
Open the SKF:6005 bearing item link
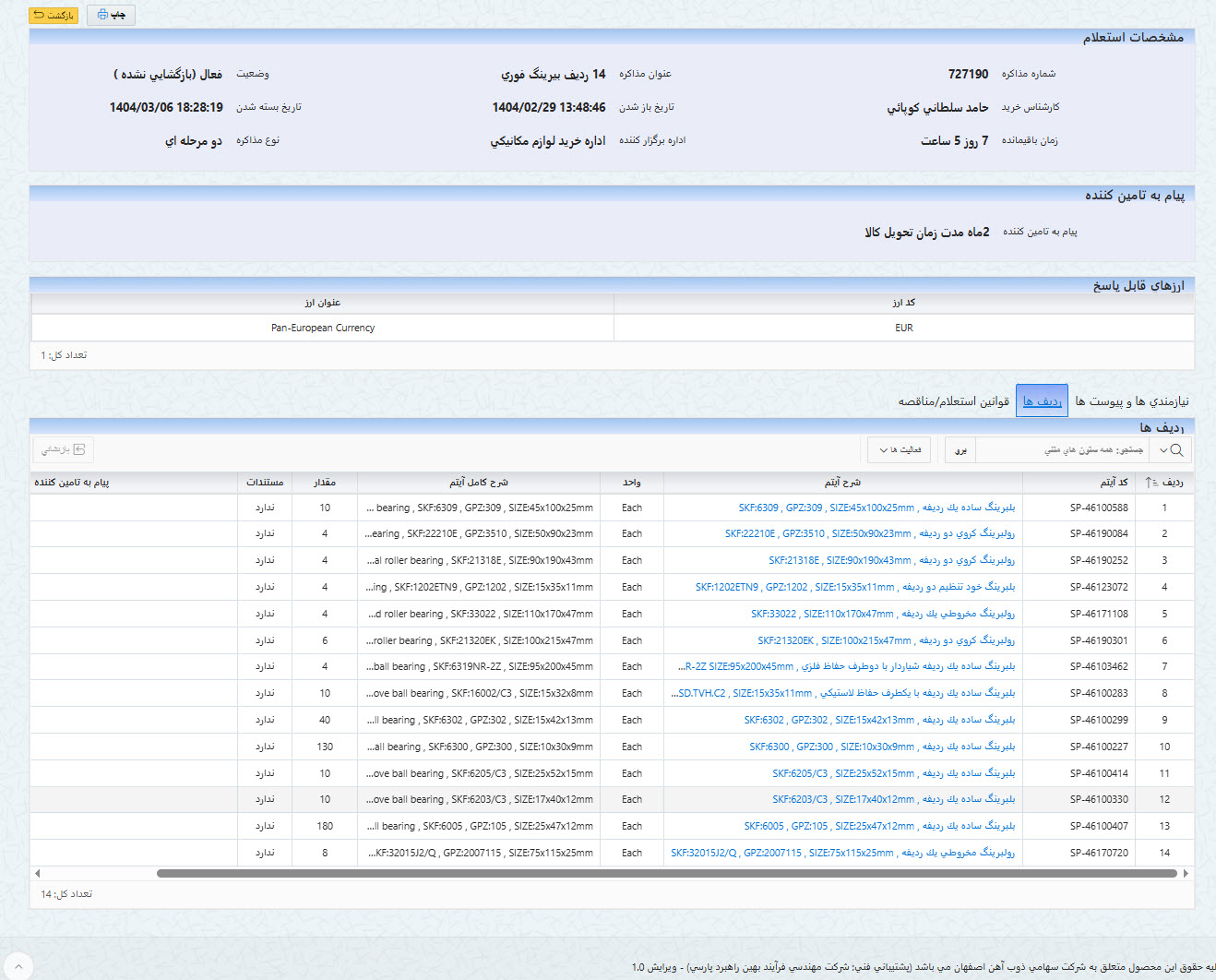coord(879,826)
